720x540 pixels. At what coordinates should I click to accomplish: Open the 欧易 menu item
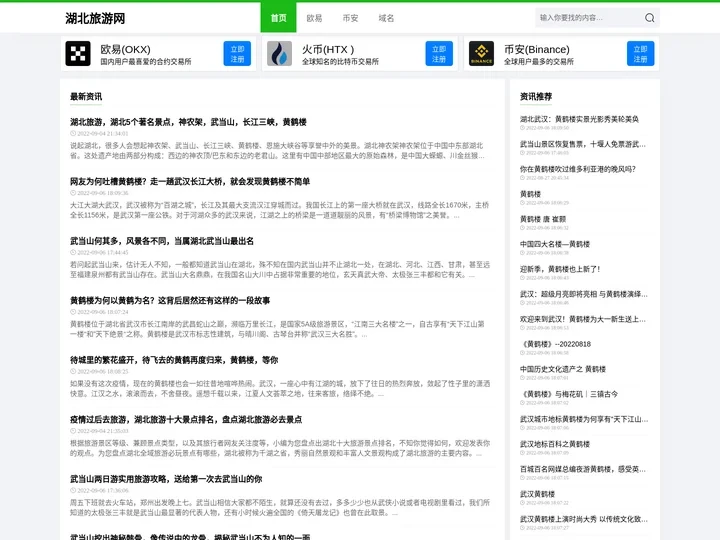[x=314, y=18]
